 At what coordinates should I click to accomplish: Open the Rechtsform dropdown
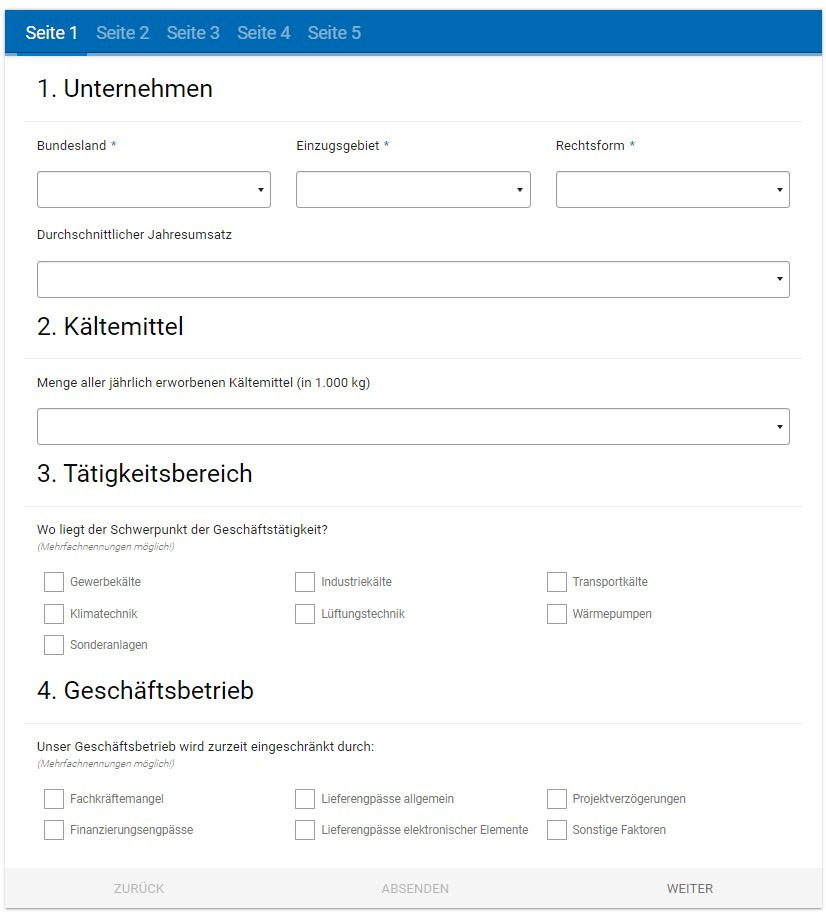click(672, 189)
